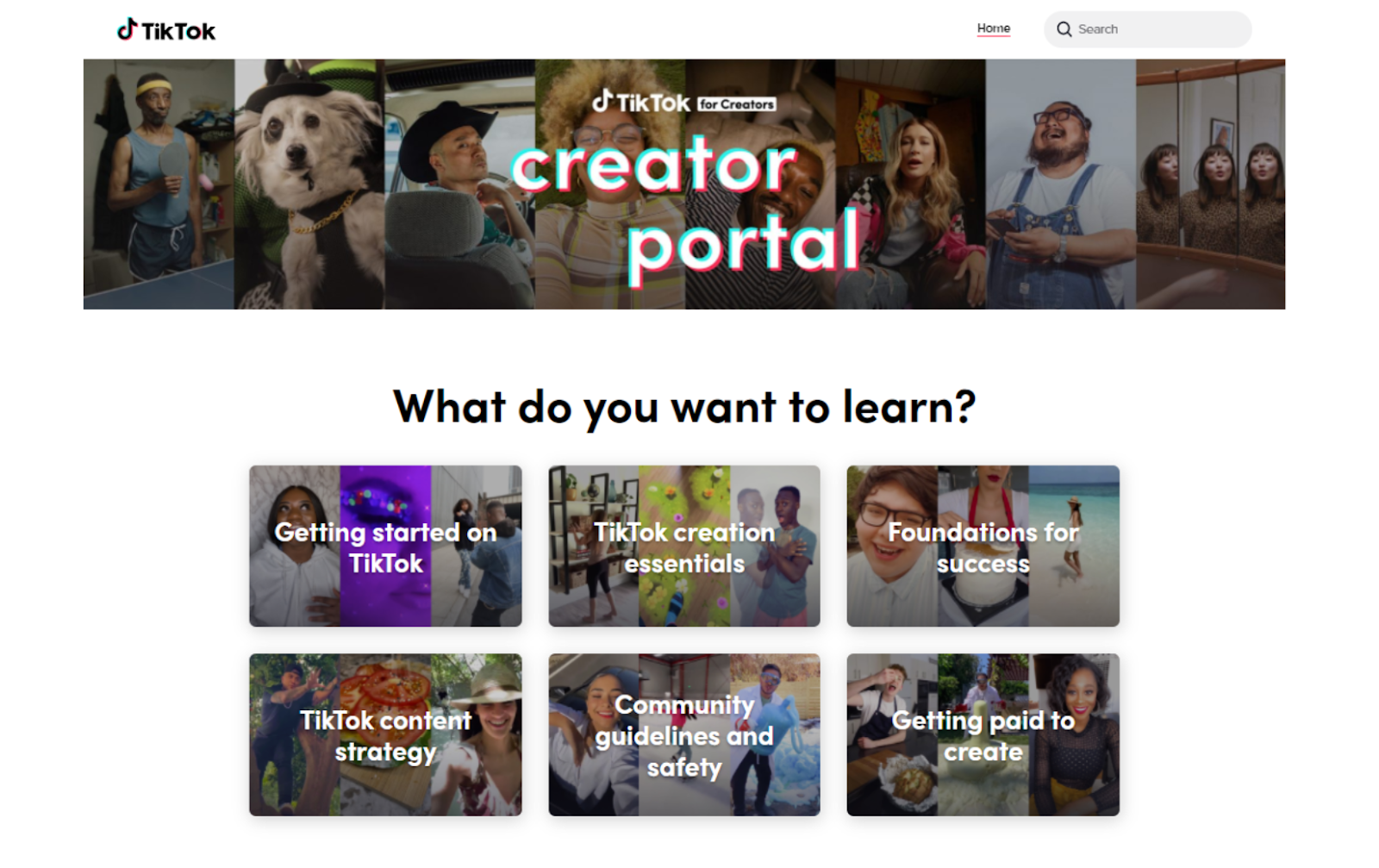Click the search magnifier icon

click(1064, 29)
